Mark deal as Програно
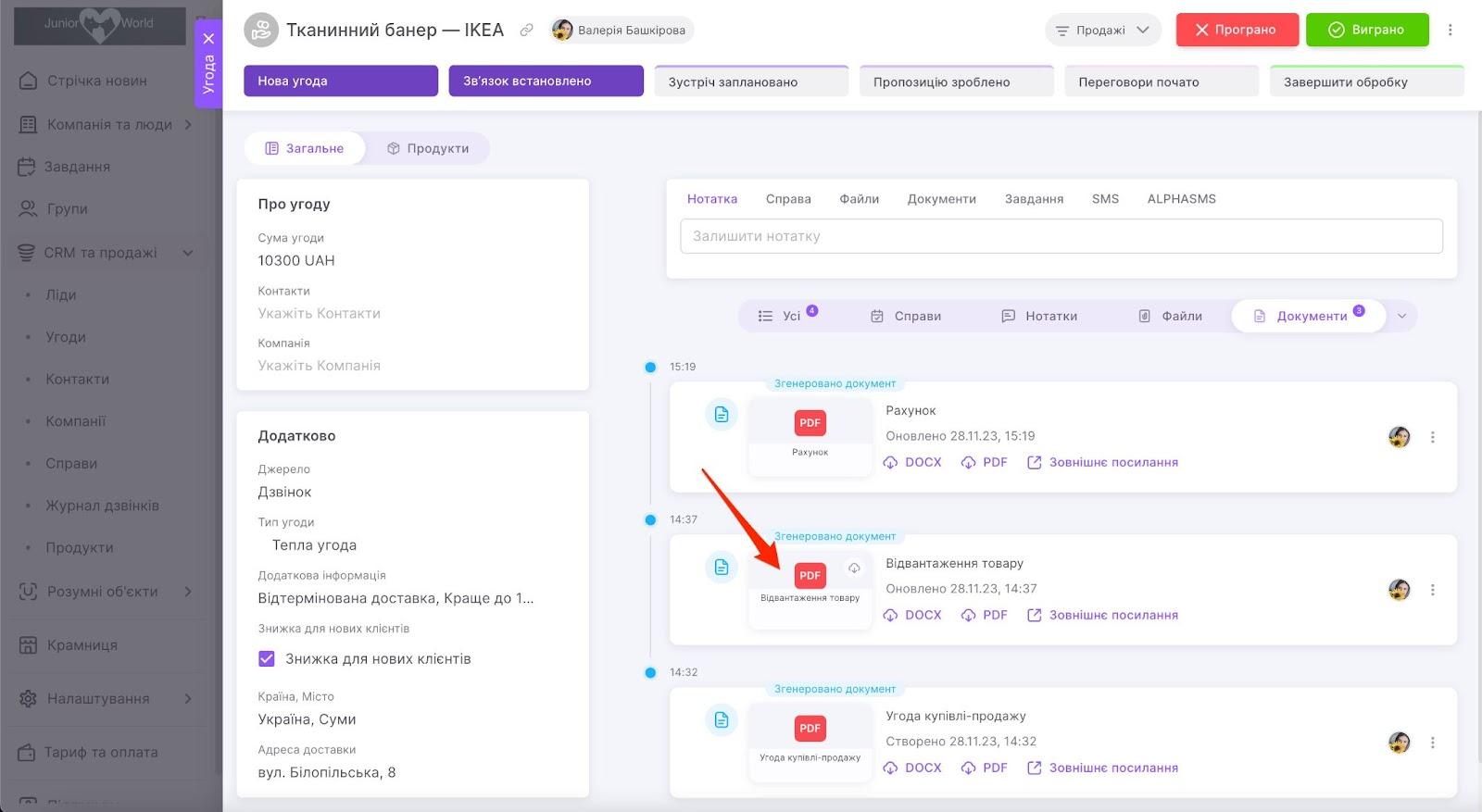The width and height of the screenshot is (1482, 812). point(1237,30)
